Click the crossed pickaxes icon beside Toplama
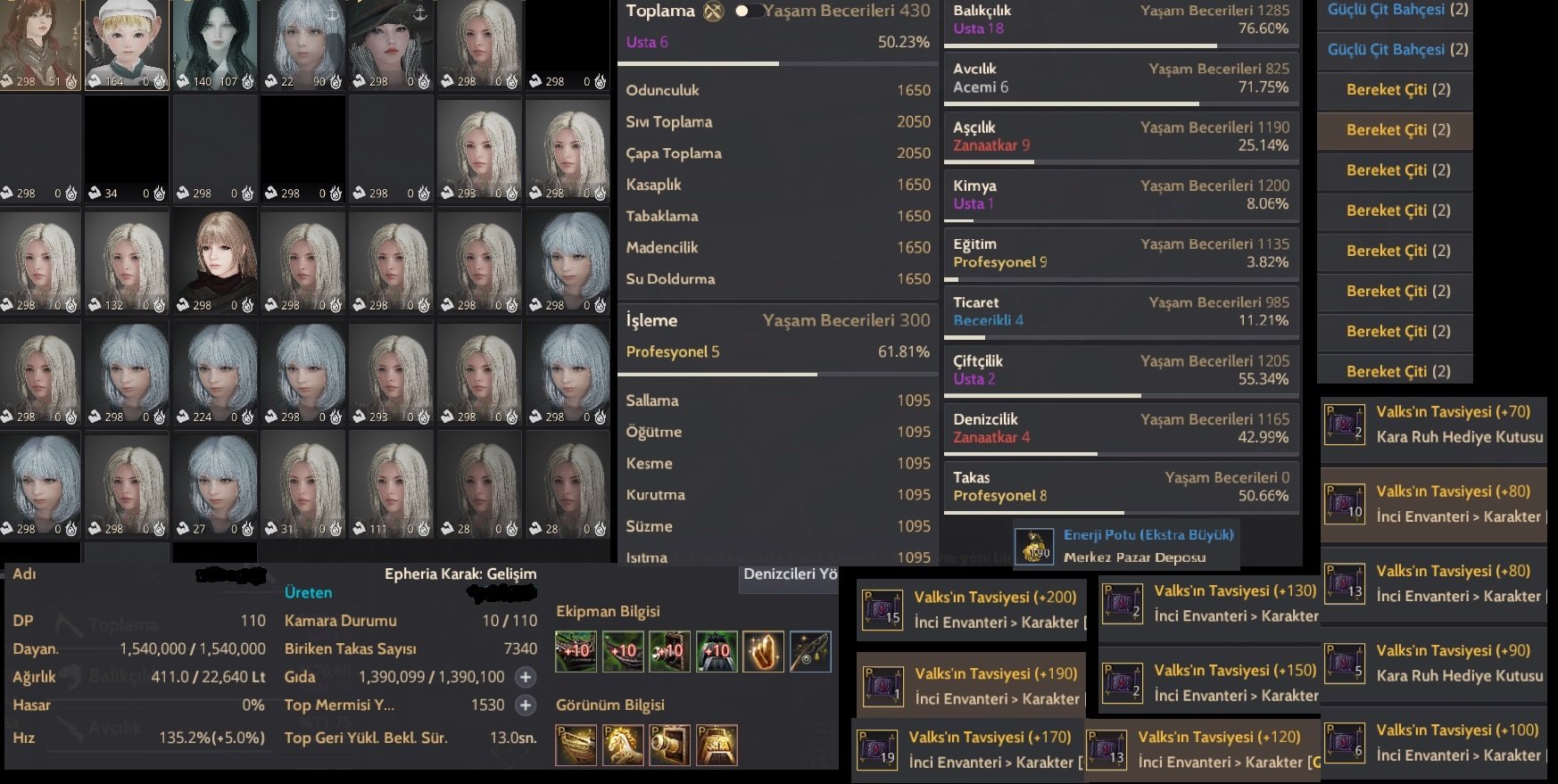This screenshot has width=1558, height=784. 713,12
